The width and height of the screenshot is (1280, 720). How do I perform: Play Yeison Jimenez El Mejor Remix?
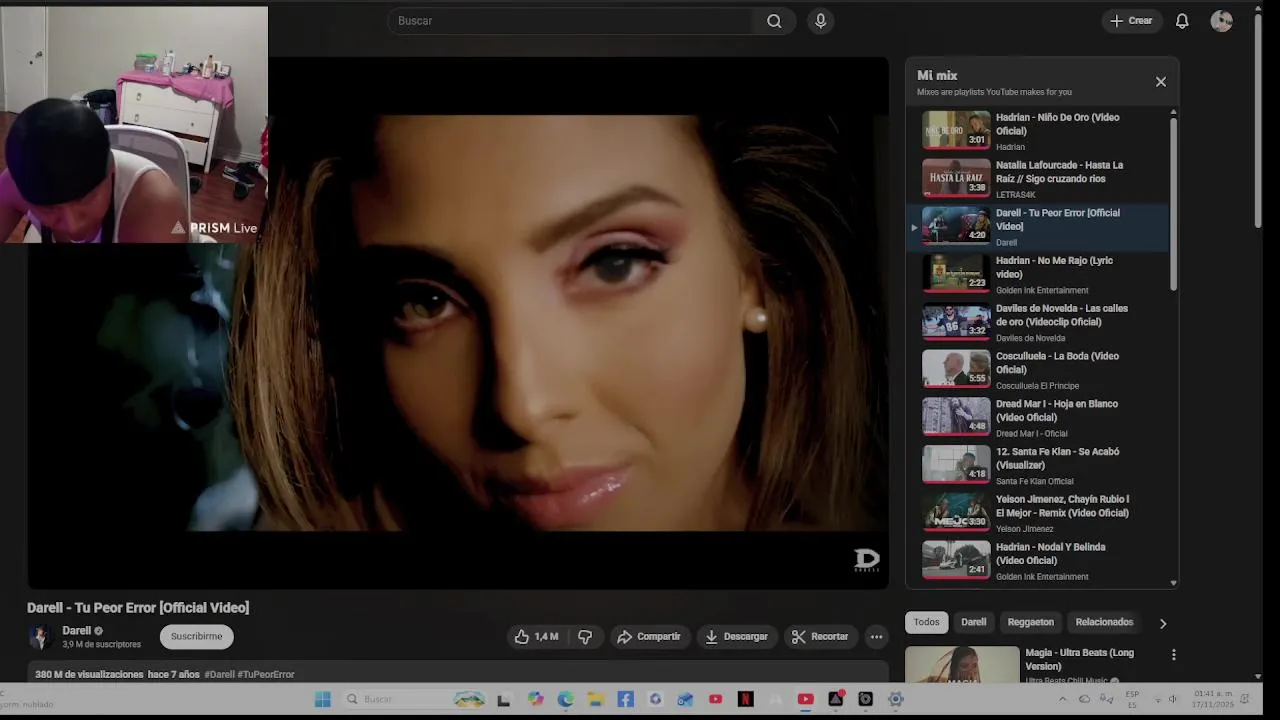[1040, 515]
